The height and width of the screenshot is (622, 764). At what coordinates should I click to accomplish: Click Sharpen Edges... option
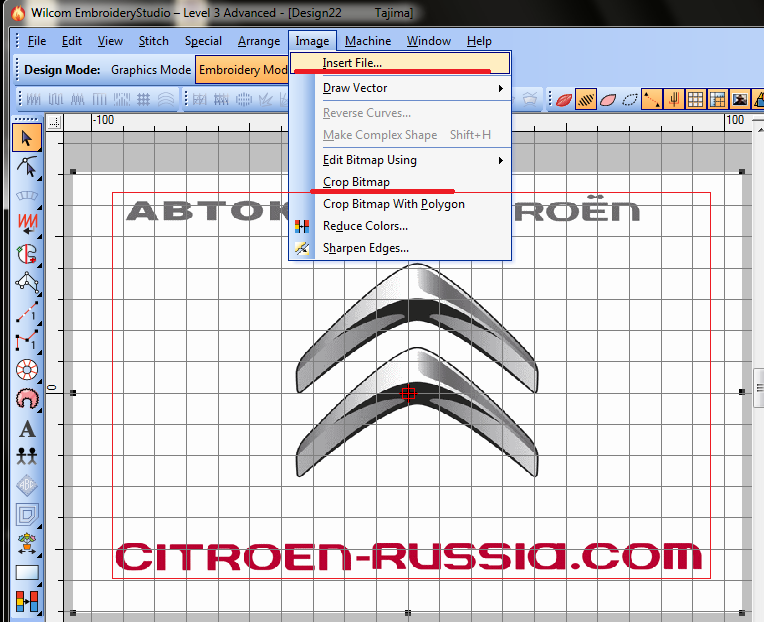tap(365, 248)
